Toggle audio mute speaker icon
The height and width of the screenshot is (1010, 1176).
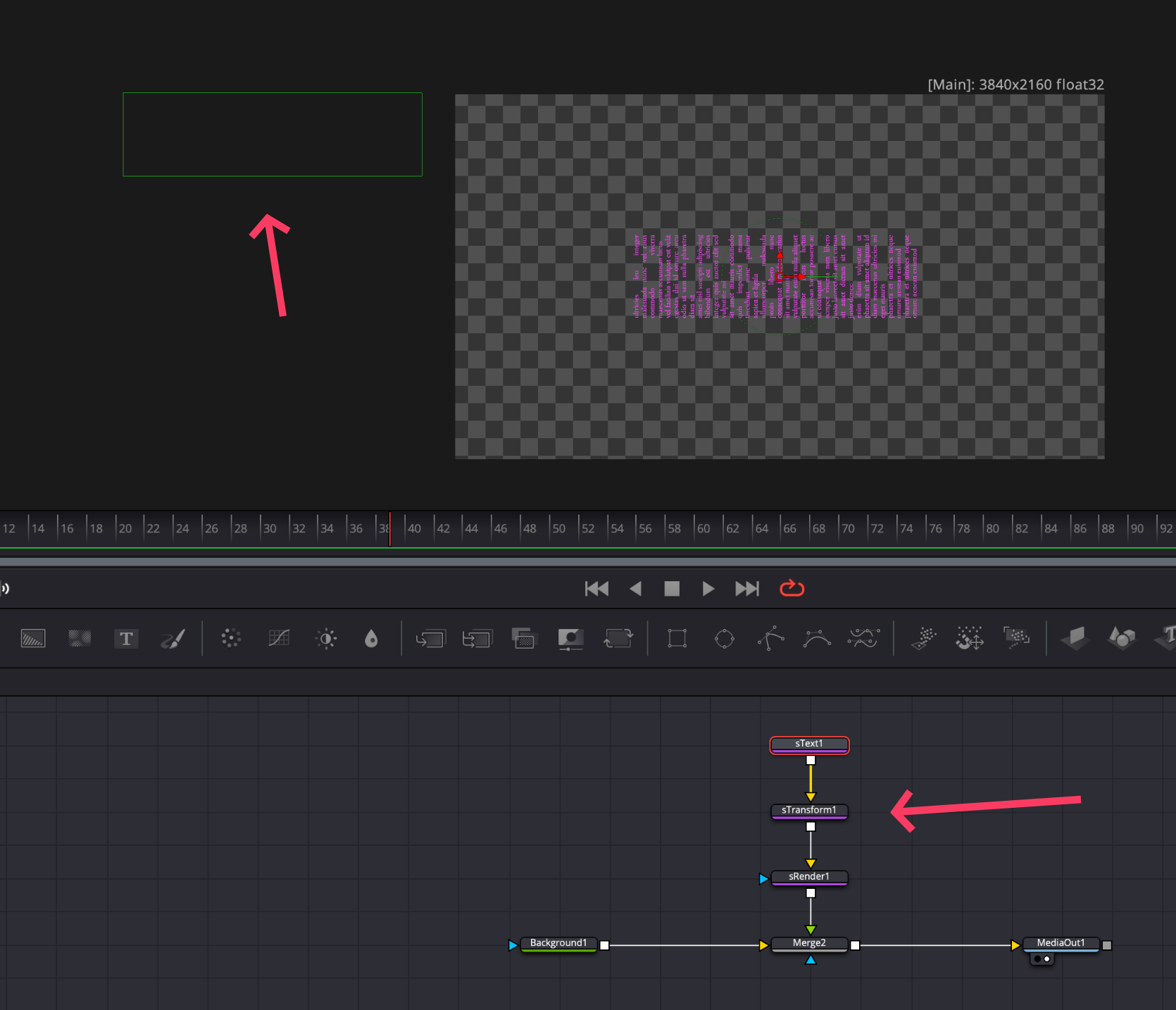(x=4, y=588)
